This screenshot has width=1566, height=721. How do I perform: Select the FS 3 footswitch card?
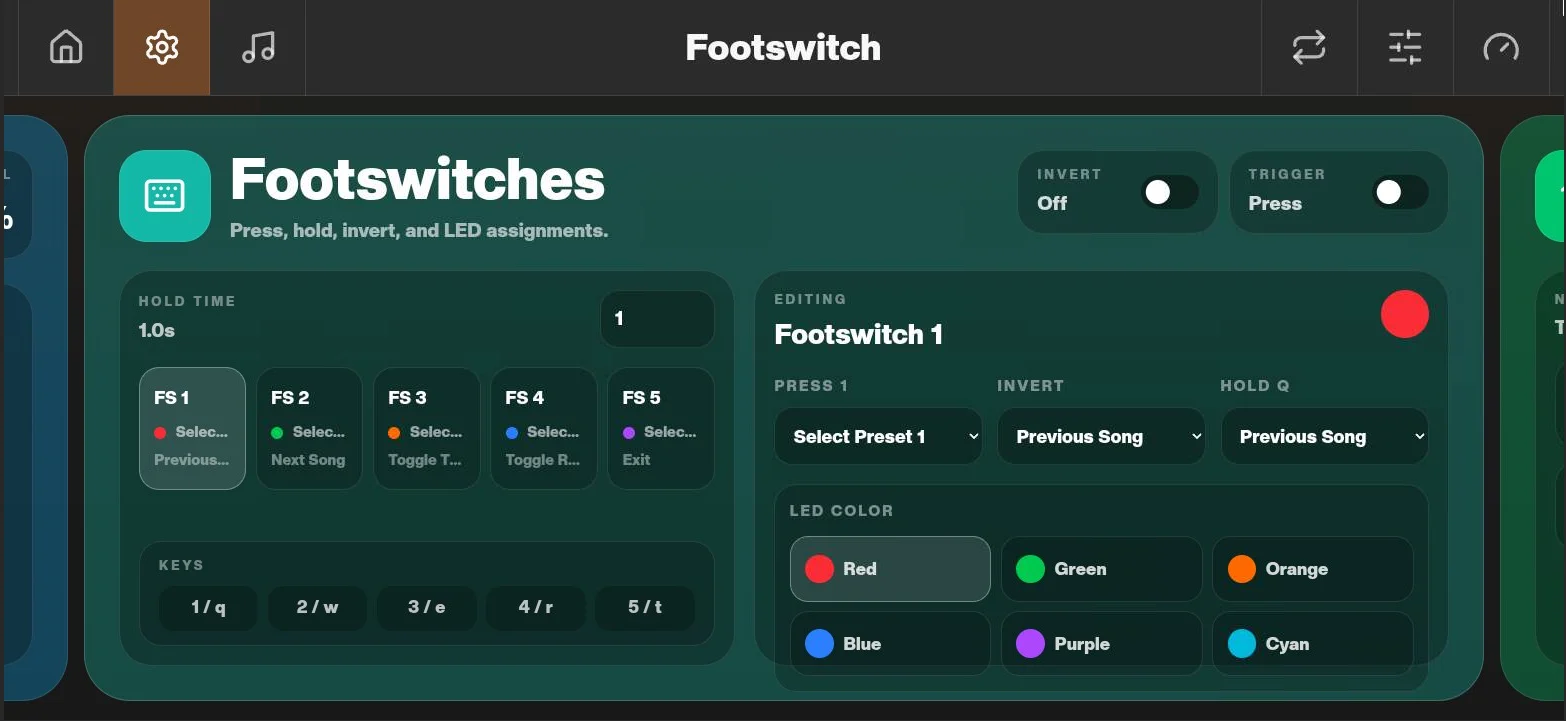(426, 428)
